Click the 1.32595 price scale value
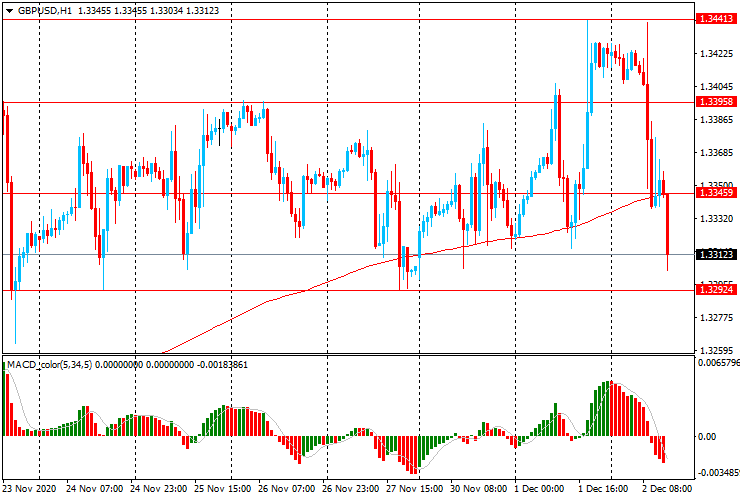 click(x=716, y=351)
